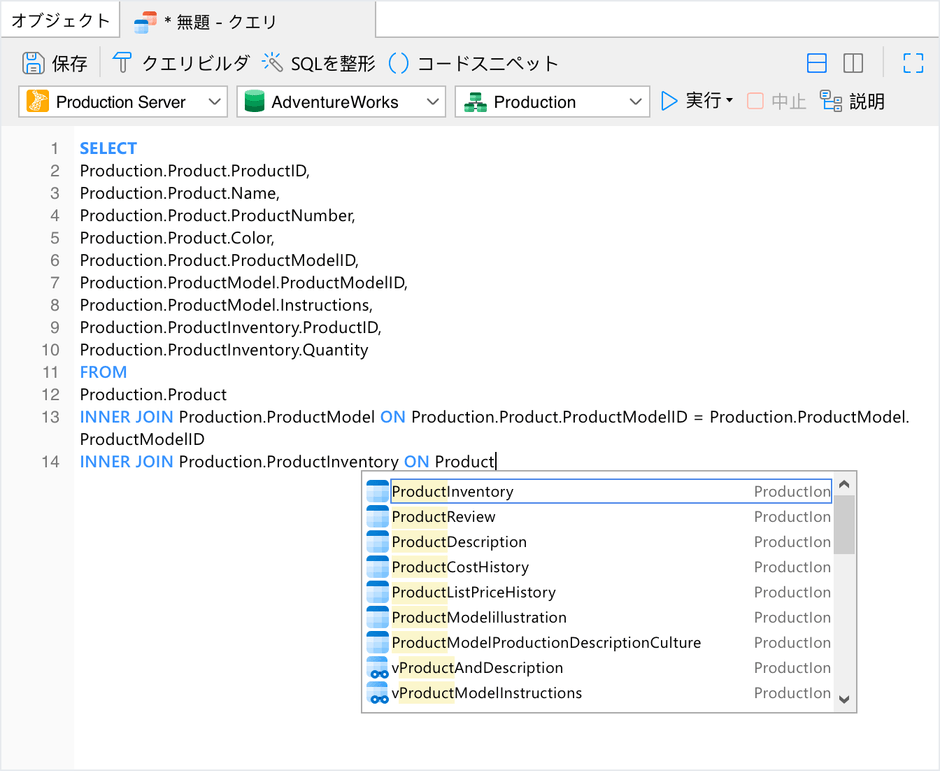This screenshot has width=940, height=771.
Task: Click the 説明 explain icon
Action: (x=830, y=101)
